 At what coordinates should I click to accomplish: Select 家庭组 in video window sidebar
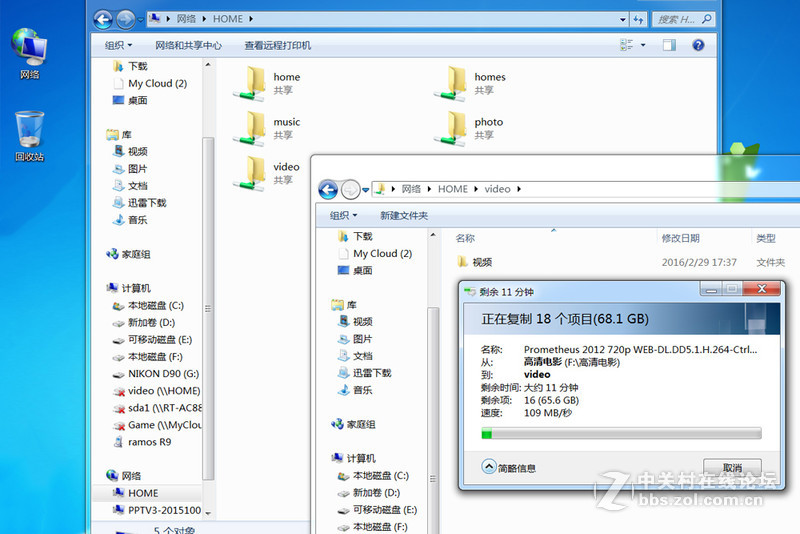click(353, 424)
